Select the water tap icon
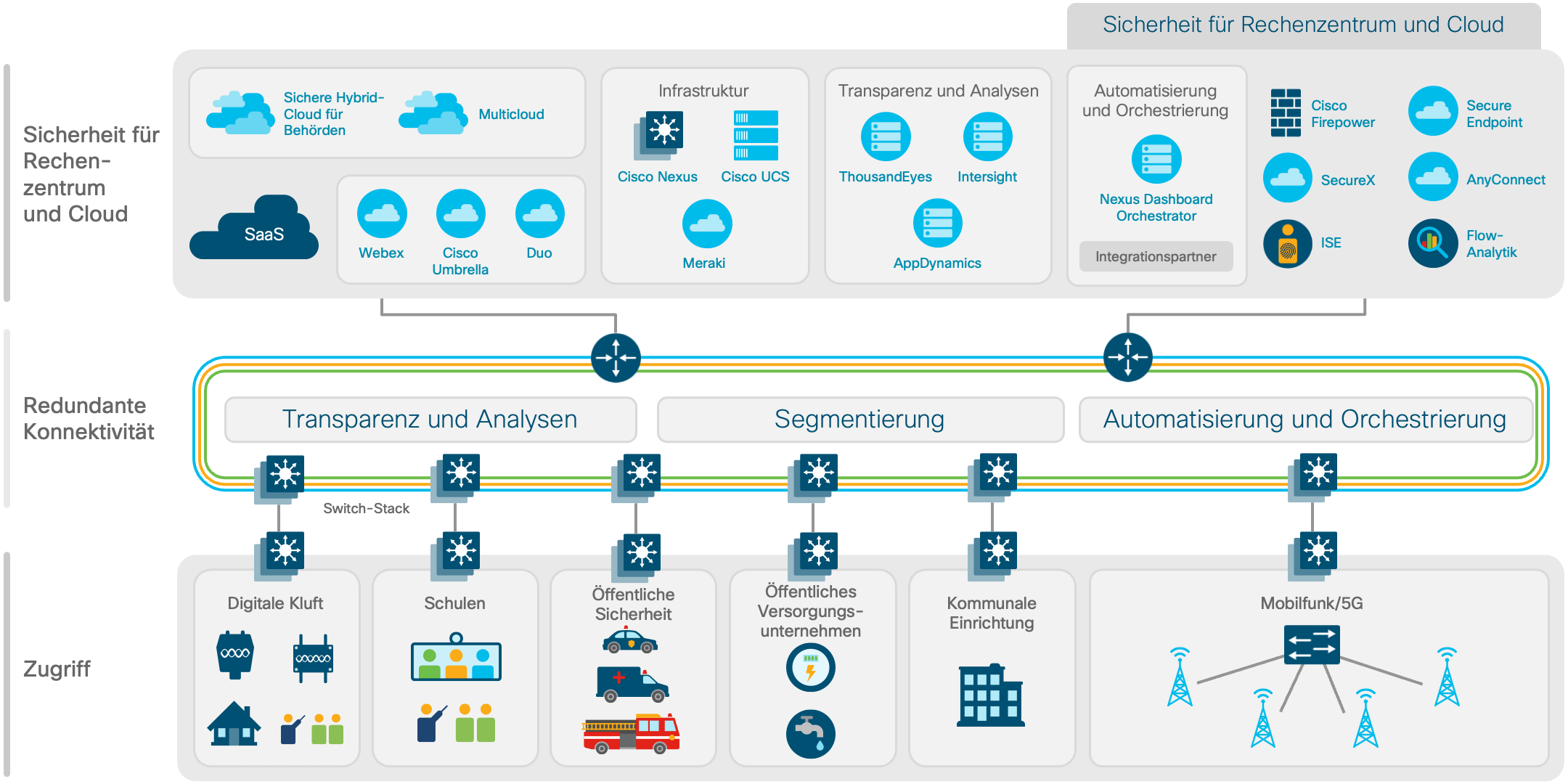Screen dimensions: 1568x784 pos(811,734)
